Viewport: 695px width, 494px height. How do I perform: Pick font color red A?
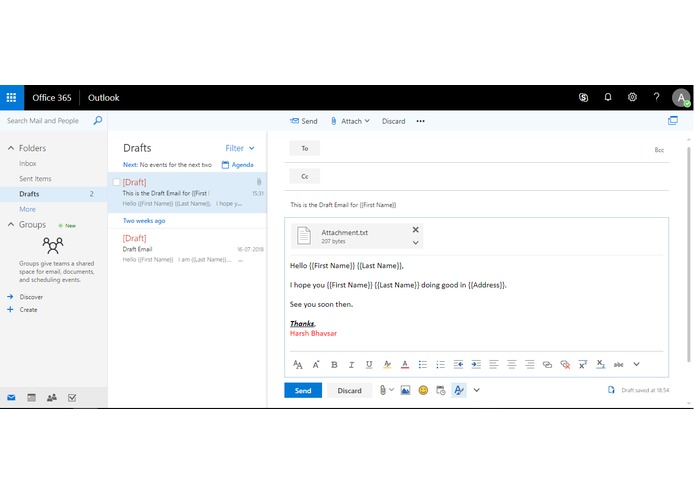click(405, 364)
